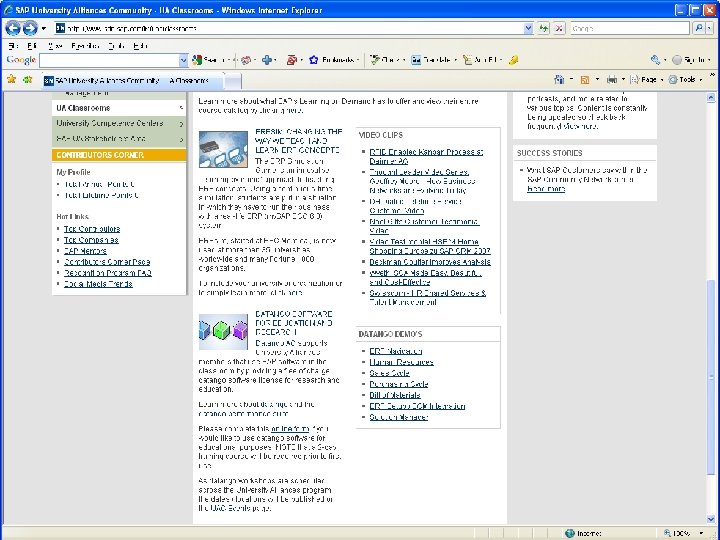Go forward with the IE Forward arrow
720x540 pixels.
(x=30, y=28)
